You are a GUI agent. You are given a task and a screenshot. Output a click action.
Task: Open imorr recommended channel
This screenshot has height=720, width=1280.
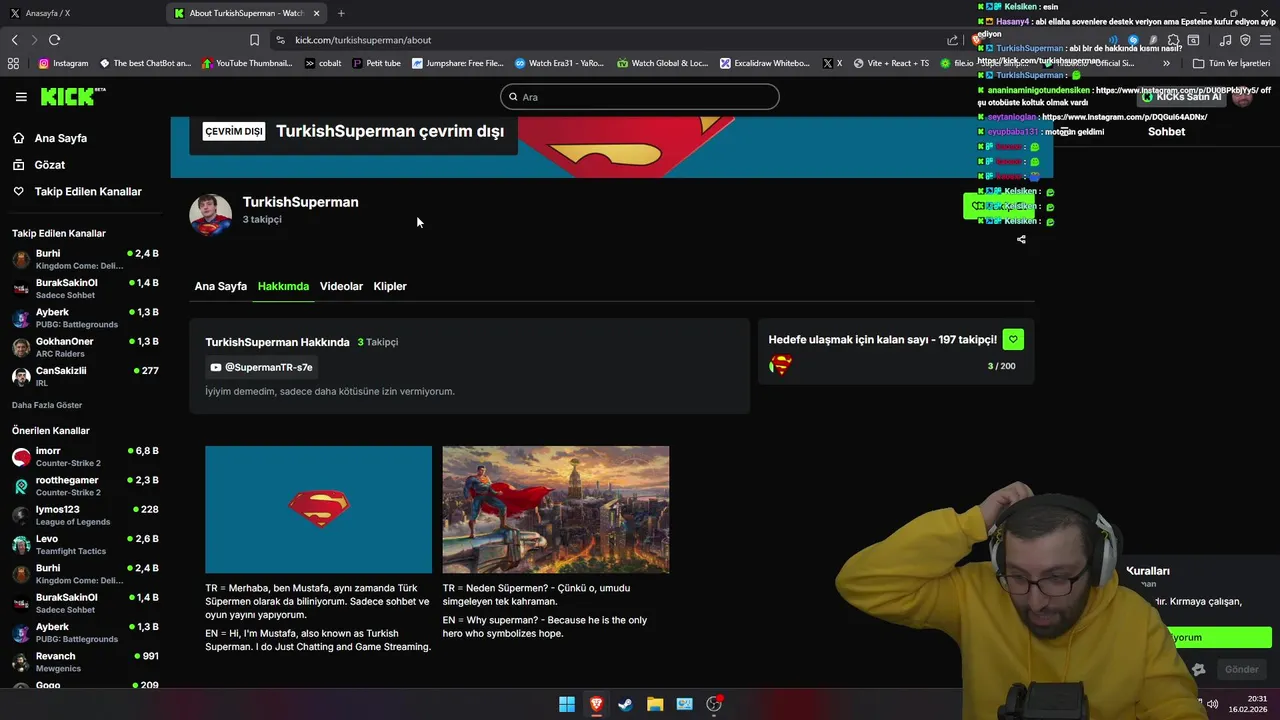[85, 457]
